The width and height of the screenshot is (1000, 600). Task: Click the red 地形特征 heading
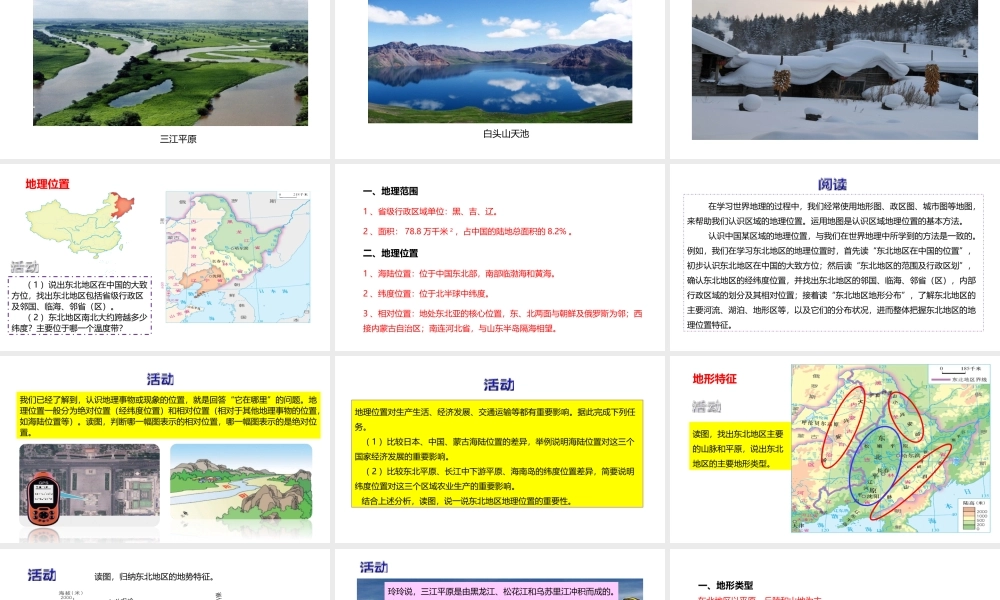(x=714, y=378)
